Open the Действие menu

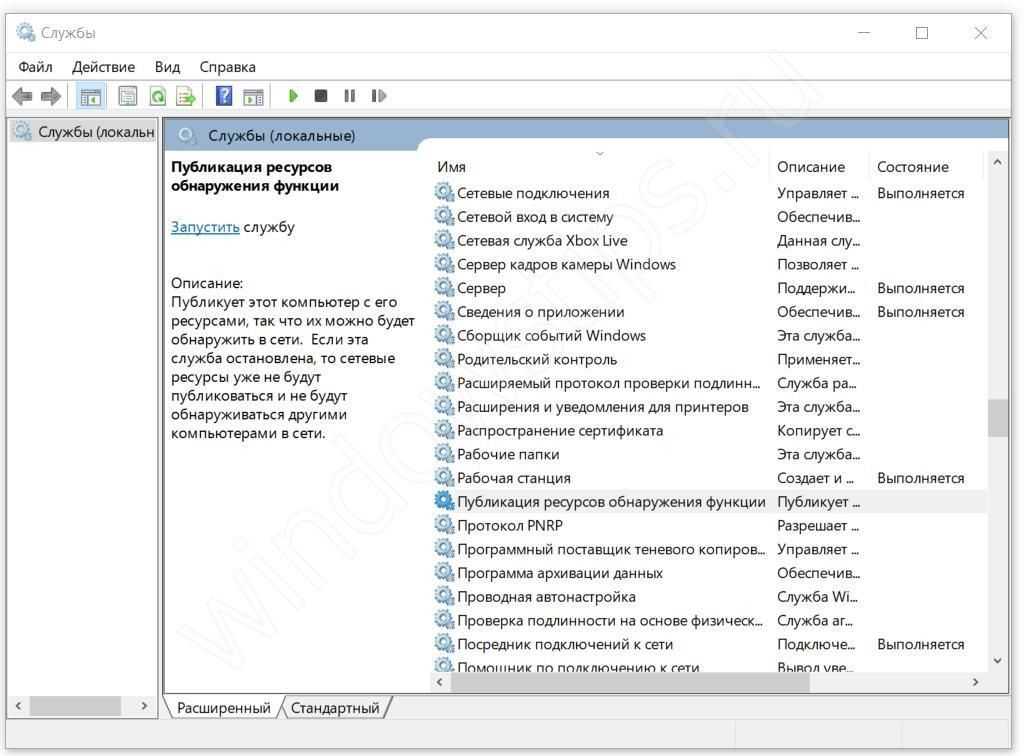(x=103, y=67)
